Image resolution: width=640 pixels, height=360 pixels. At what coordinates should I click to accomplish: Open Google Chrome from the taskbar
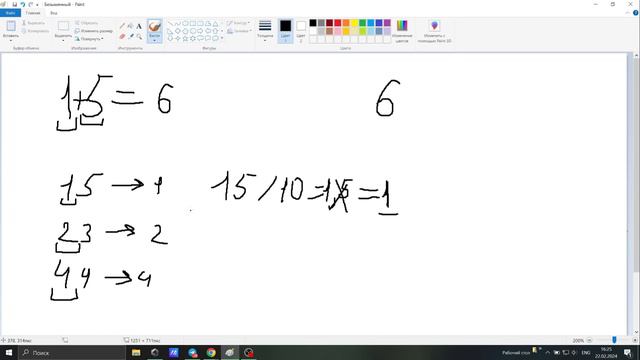pyautogui.click(x=211, y=352)
